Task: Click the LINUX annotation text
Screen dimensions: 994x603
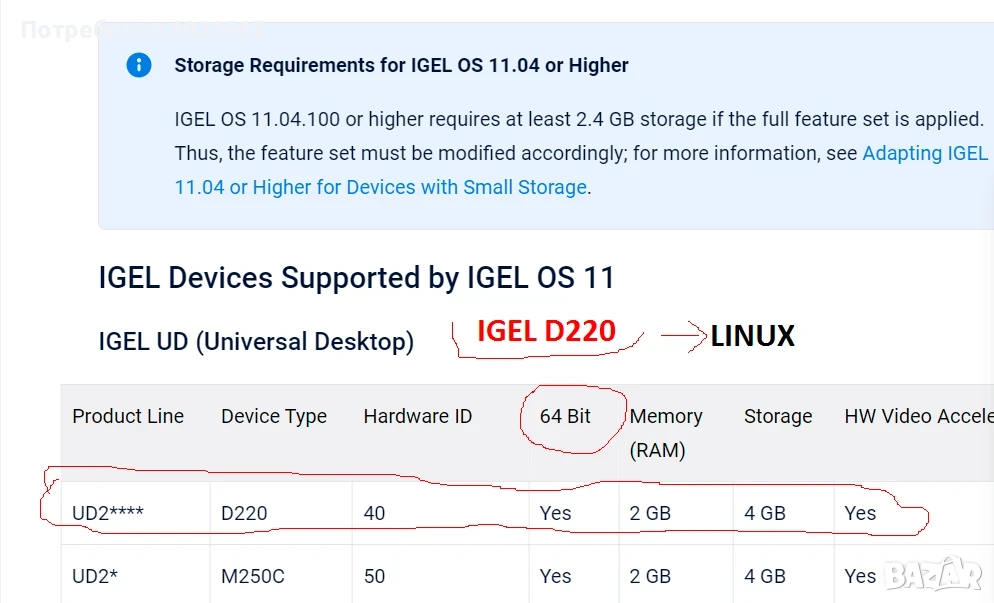Action: [x=752, y=336]
